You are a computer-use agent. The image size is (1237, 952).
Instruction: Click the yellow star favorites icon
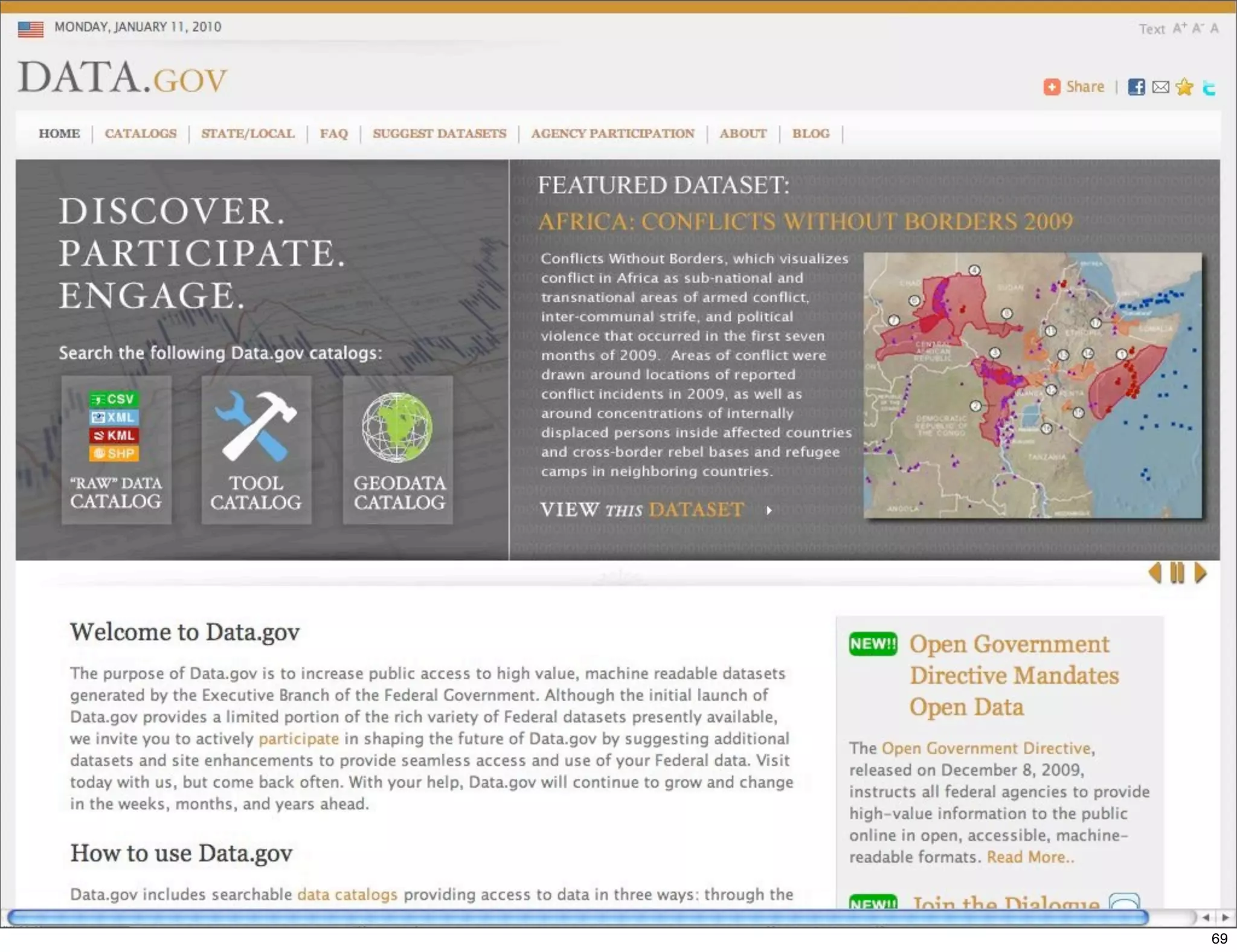click(1184, 87)
